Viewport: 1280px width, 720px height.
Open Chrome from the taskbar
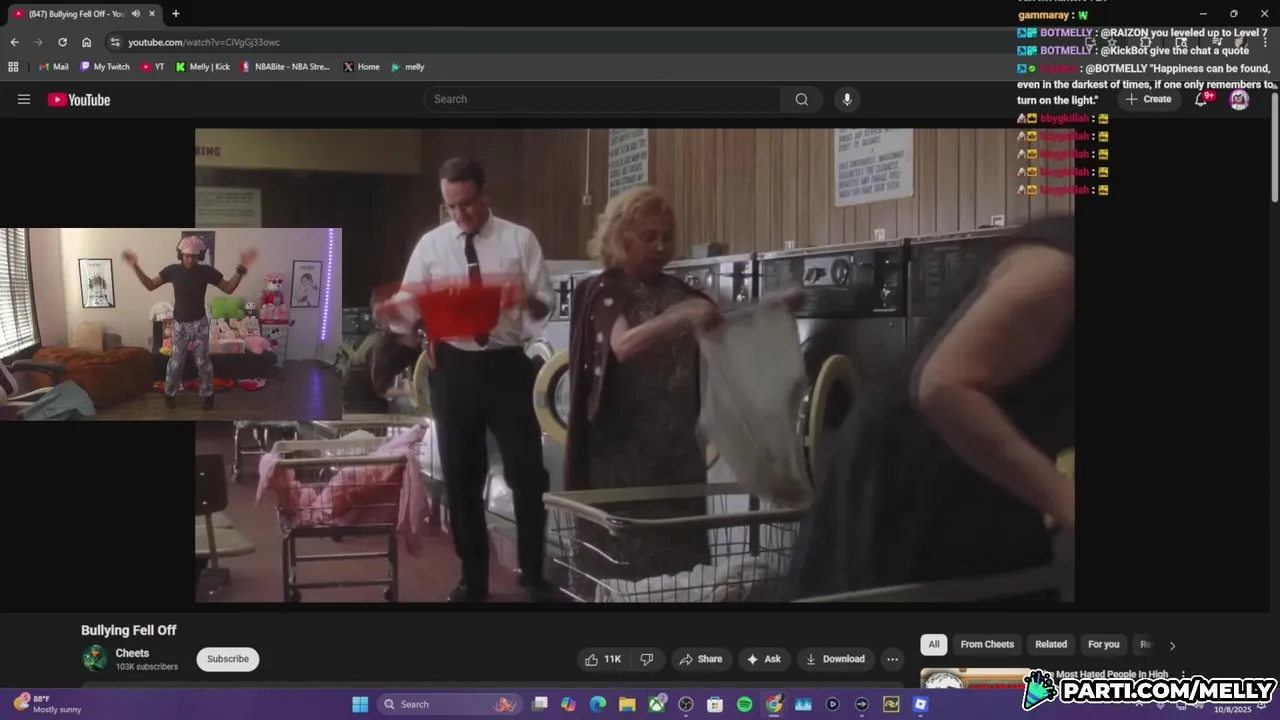[x=774, y=704]
